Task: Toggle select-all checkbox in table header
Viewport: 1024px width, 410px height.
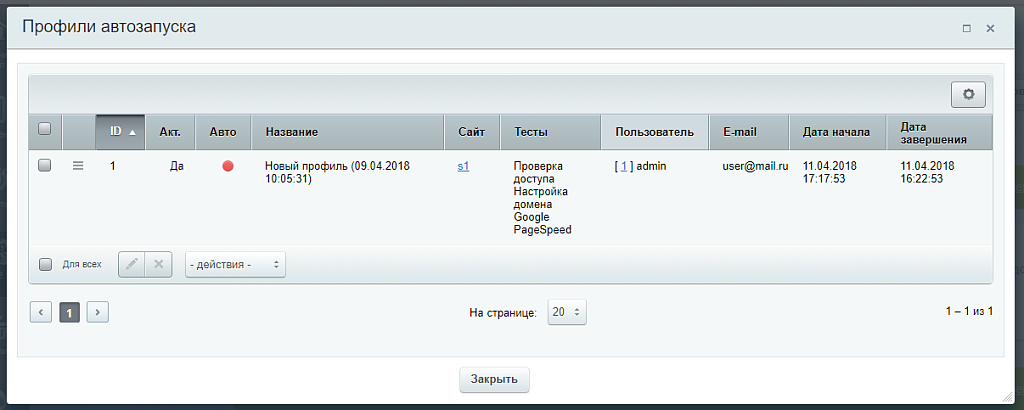Action: pyautogui.click(x=44, y=129)
